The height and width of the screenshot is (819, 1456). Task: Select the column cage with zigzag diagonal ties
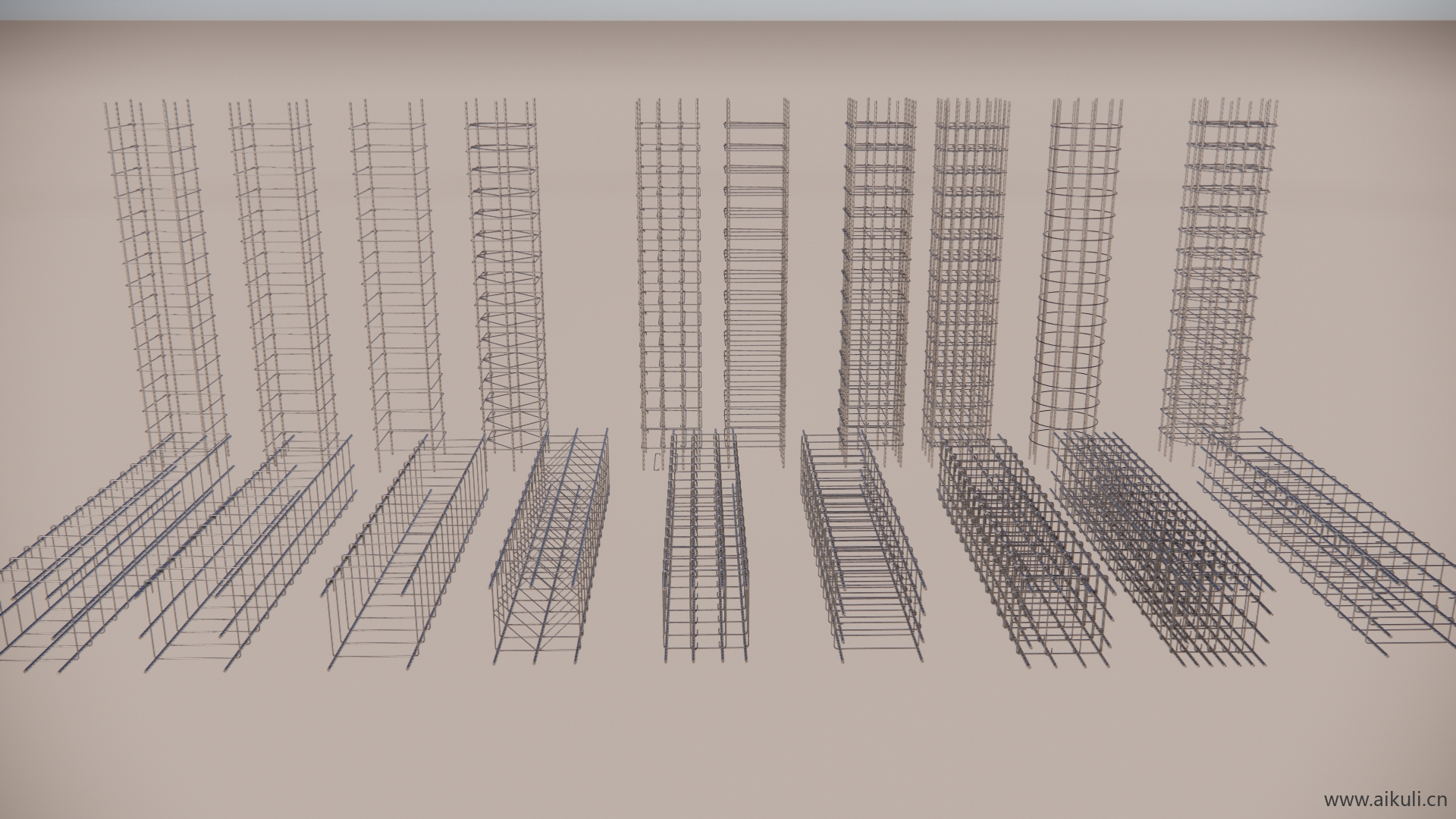506,265
